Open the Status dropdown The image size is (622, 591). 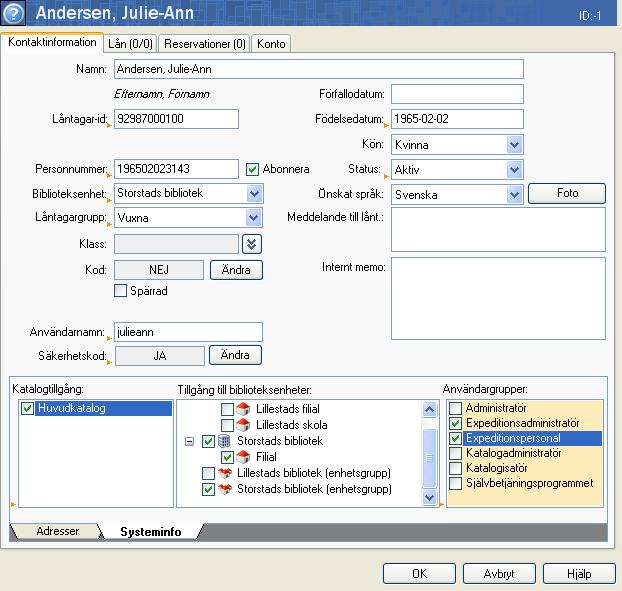click(x=514, y=170)
